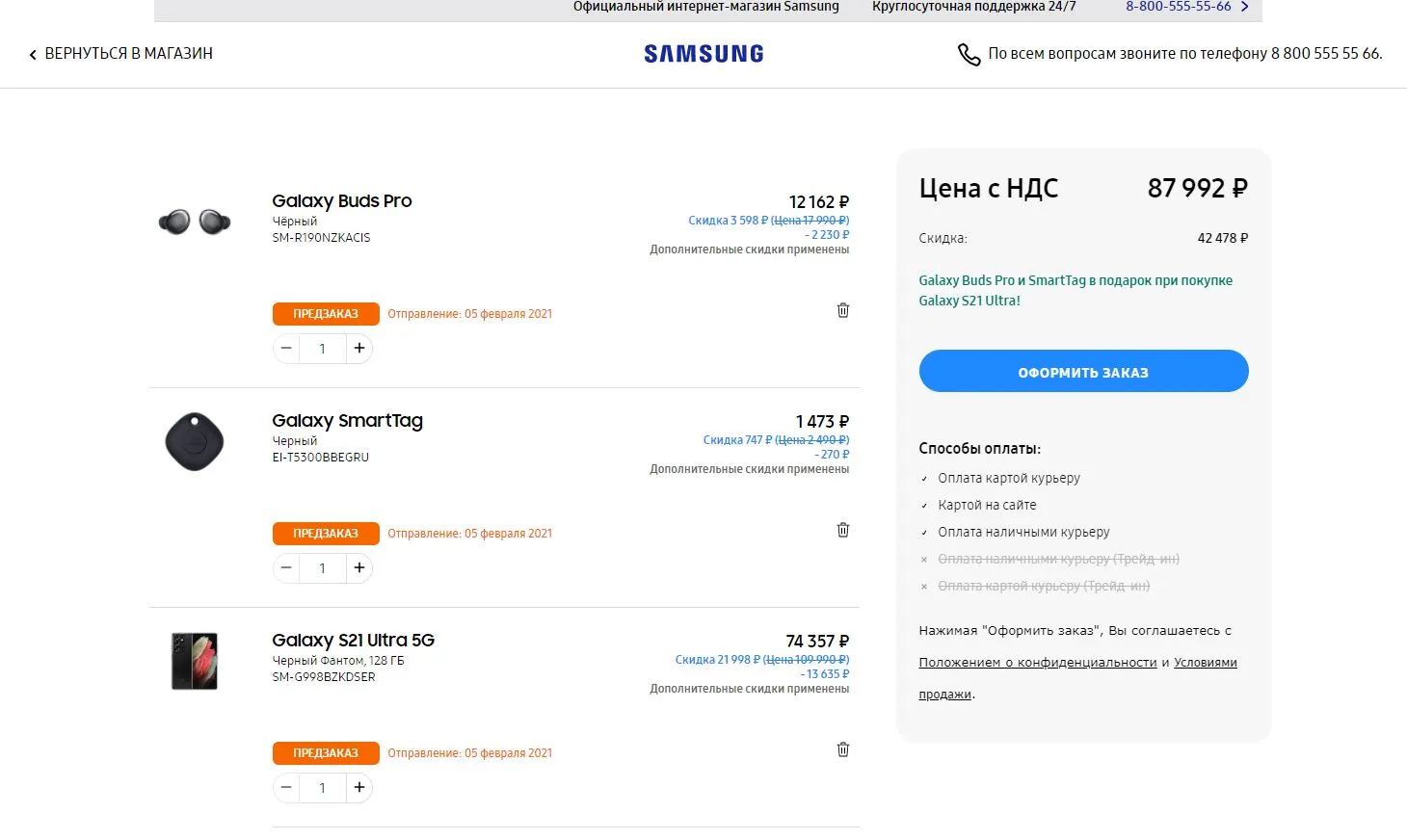Click ПРЕДЗАКАЗ badge under Galaxy S21 Ultra

pyautogui.click(x=326, y=753)
